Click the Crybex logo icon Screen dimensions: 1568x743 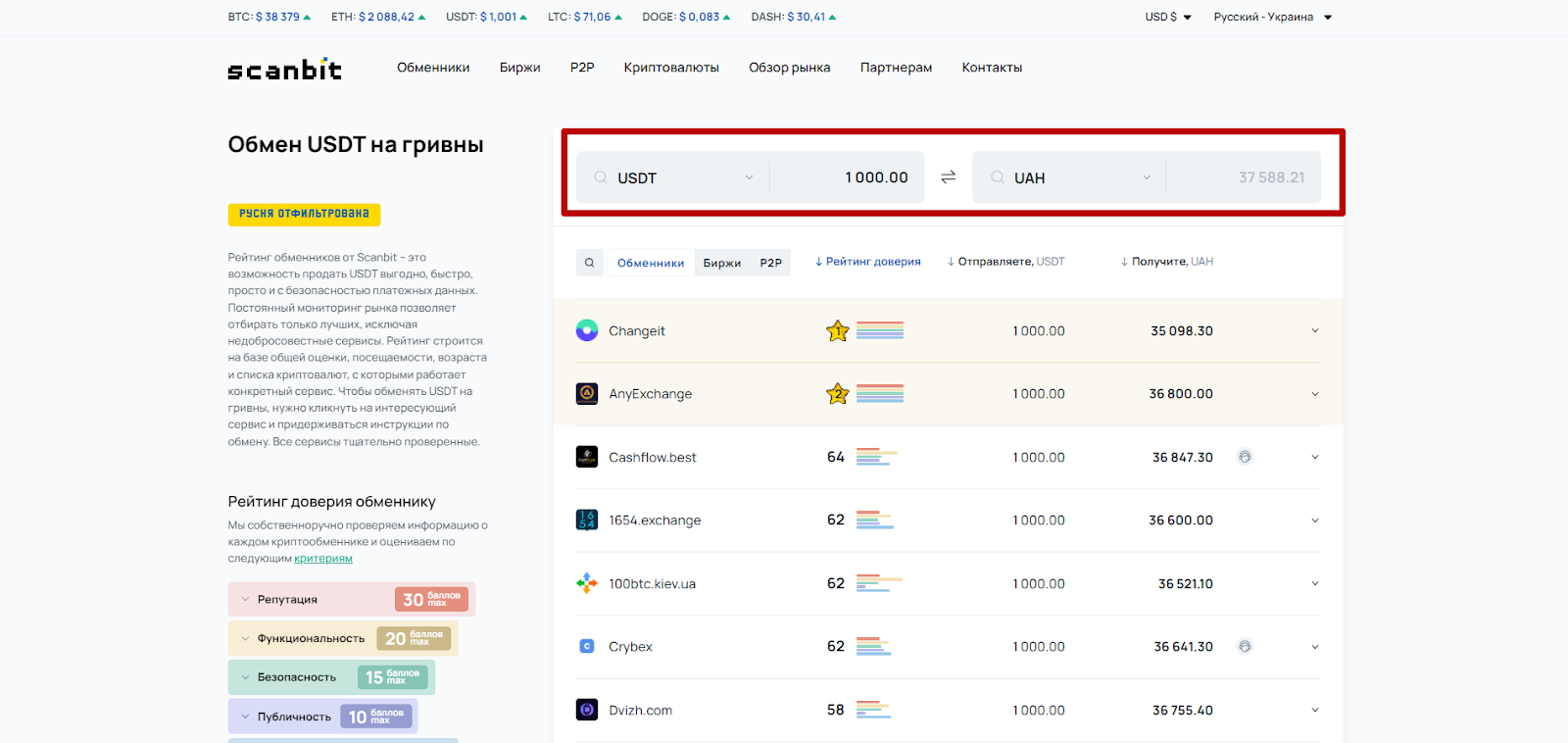pos(587,646)
